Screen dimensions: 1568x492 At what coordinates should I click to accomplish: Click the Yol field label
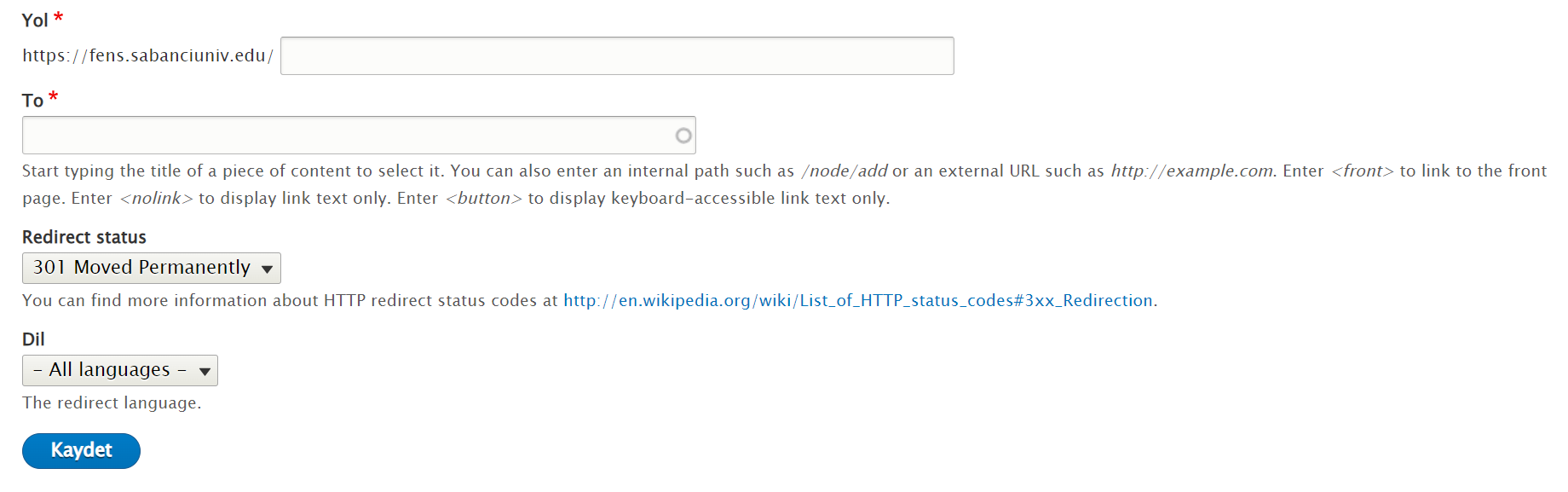click(35, 20)
